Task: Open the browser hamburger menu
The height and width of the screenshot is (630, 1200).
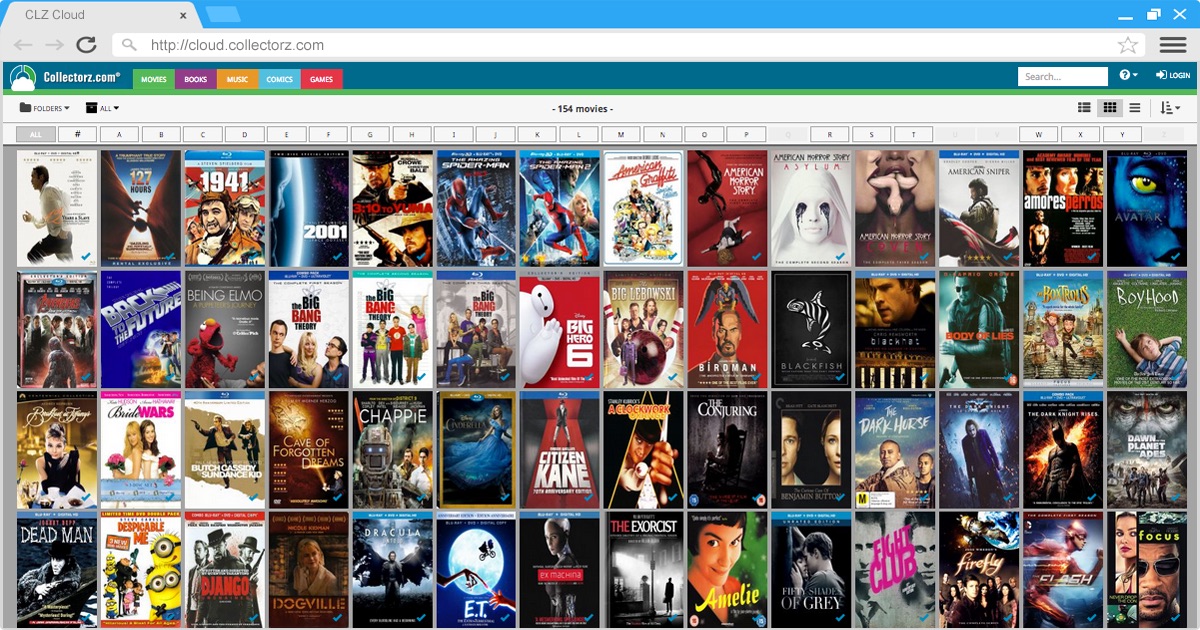Action: click(x=1173, y=45)
